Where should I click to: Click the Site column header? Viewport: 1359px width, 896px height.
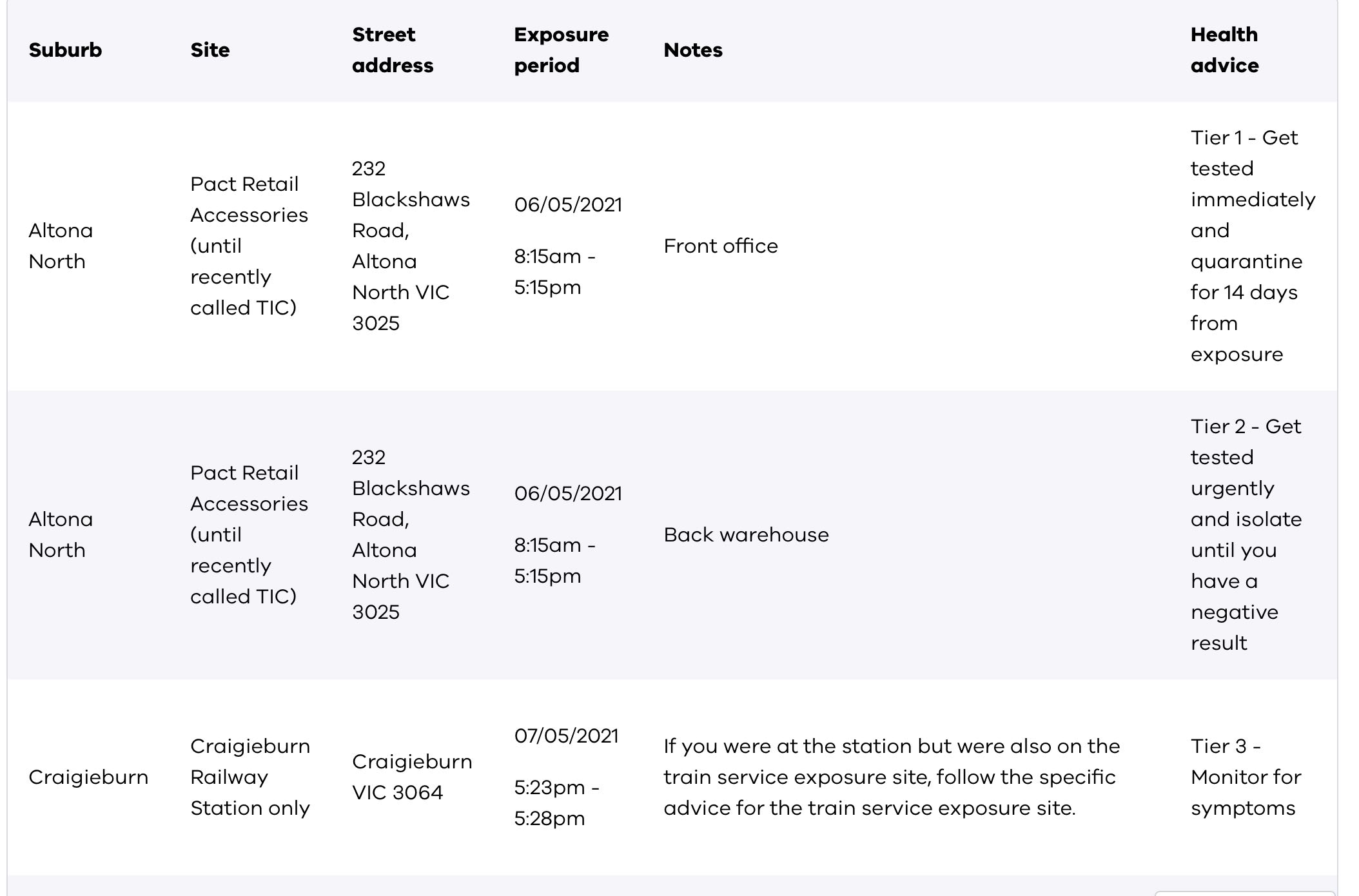[x=210, y=50]
